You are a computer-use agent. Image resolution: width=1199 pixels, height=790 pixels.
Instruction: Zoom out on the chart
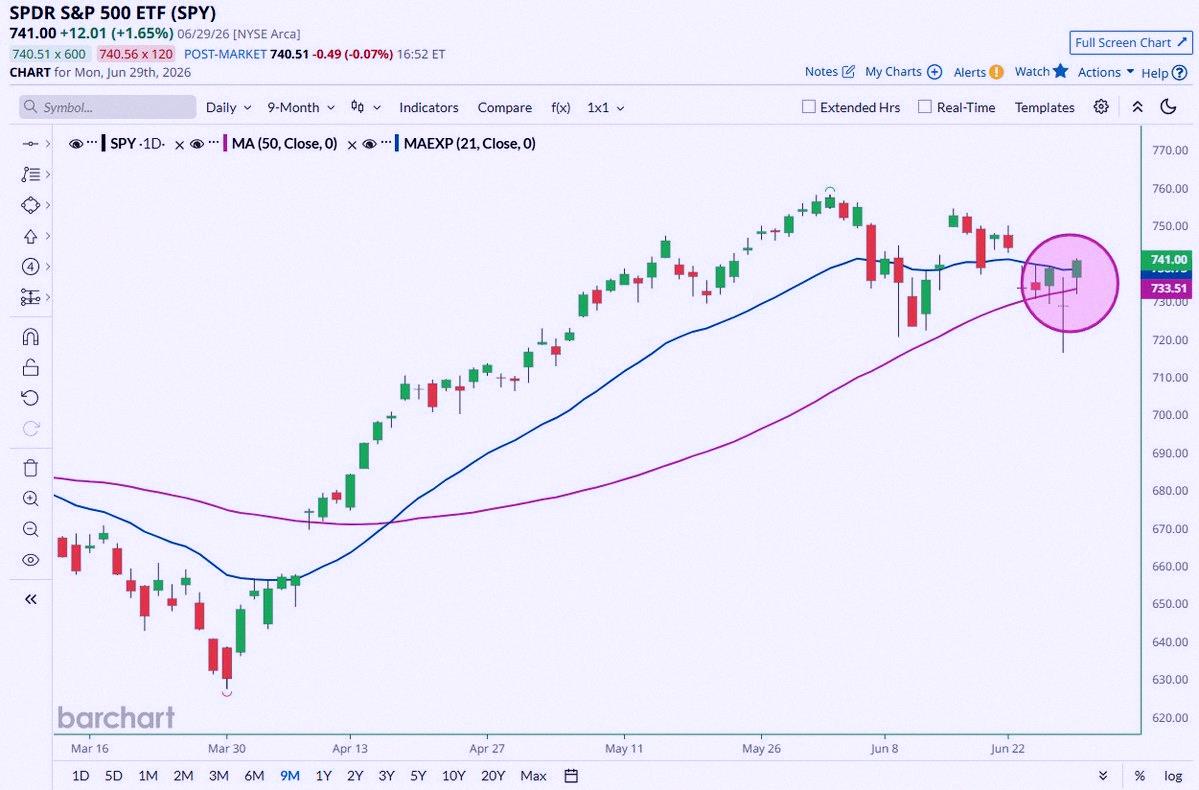pyautogui.click(x=30, y=529)
